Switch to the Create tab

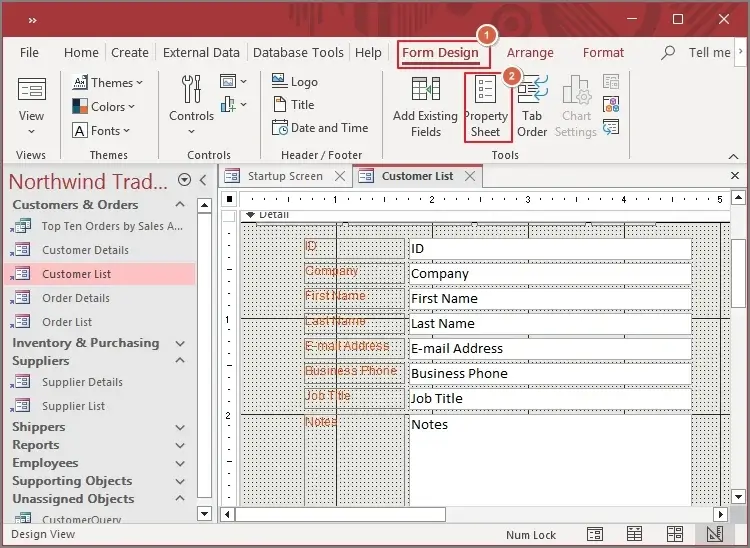tap(130, 53)
